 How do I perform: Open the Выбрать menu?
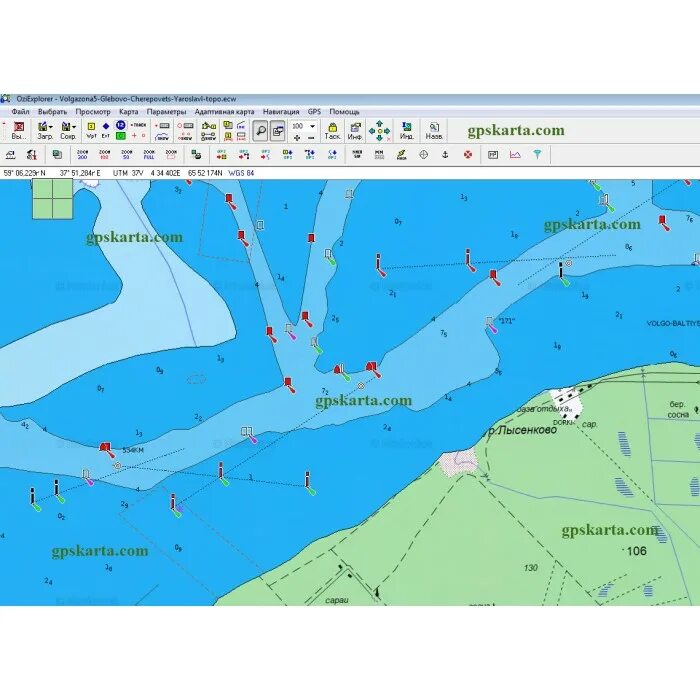pyautogui.click(x=52, y=112)
